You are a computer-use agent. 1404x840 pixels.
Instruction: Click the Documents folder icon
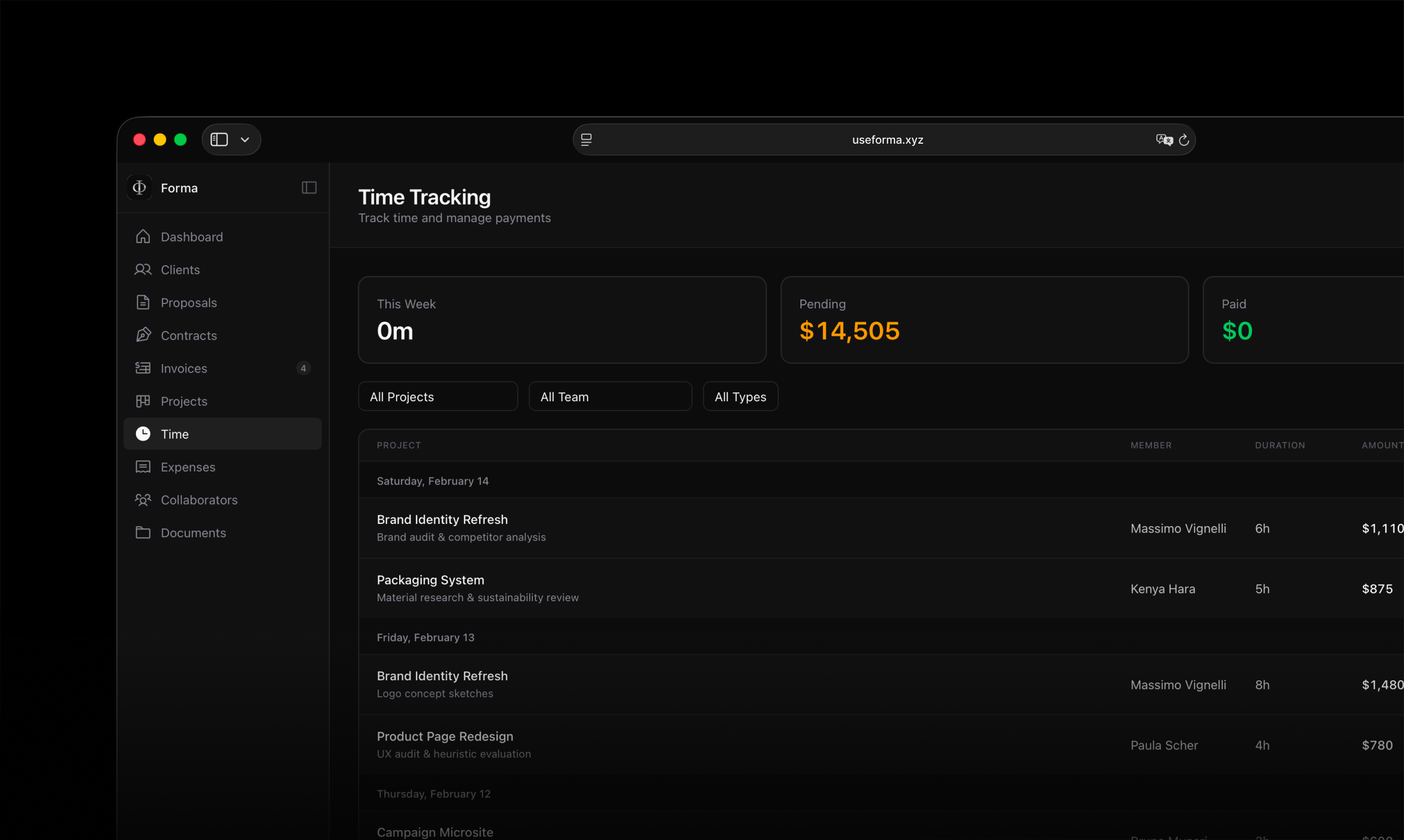pos(143,532)
